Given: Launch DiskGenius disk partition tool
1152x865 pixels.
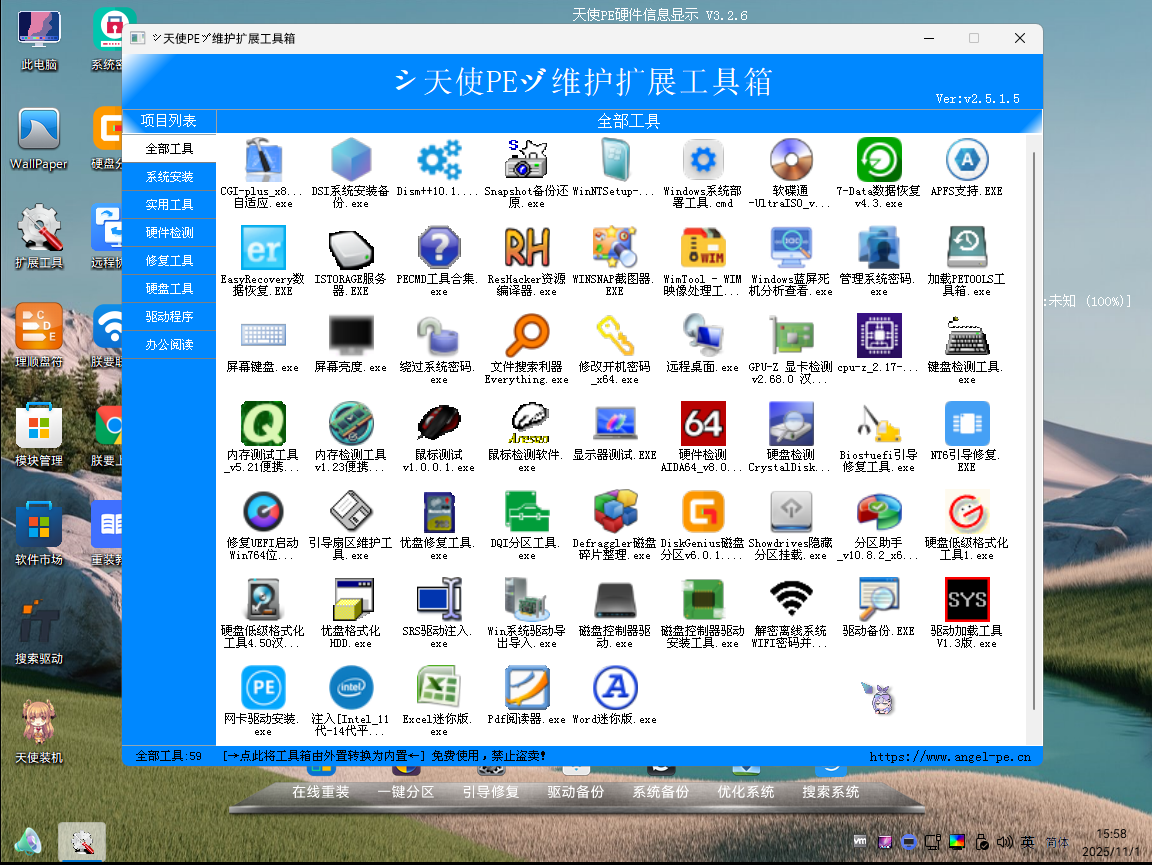Looking at the screenshot, I should tap(703, 513).
